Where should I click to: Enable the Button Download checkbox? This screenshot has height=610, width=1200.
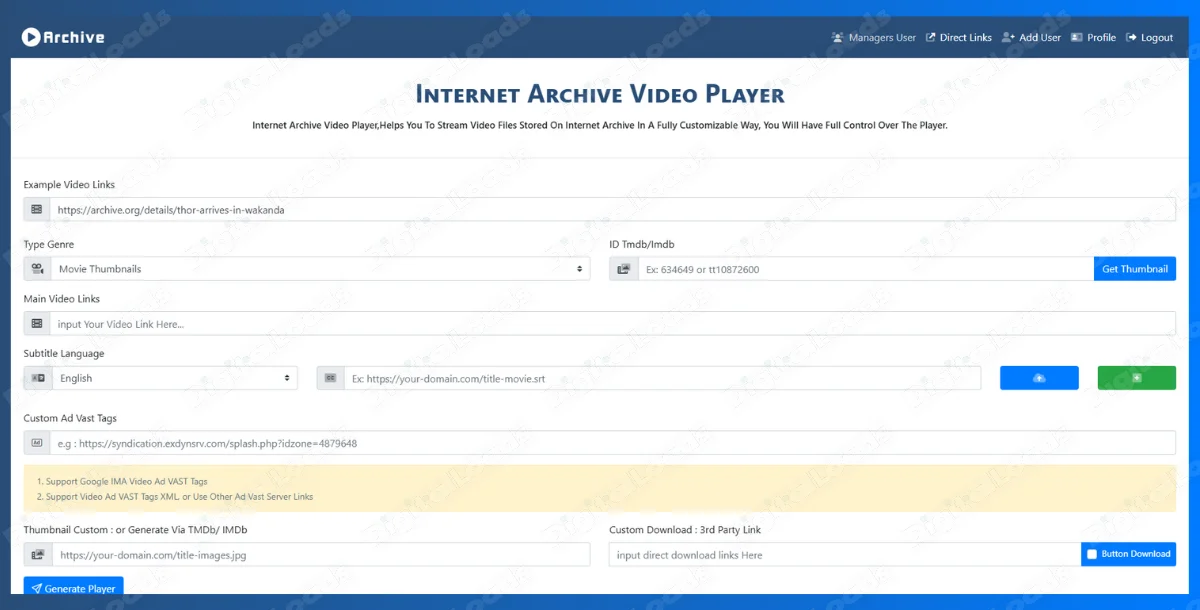1092,554
